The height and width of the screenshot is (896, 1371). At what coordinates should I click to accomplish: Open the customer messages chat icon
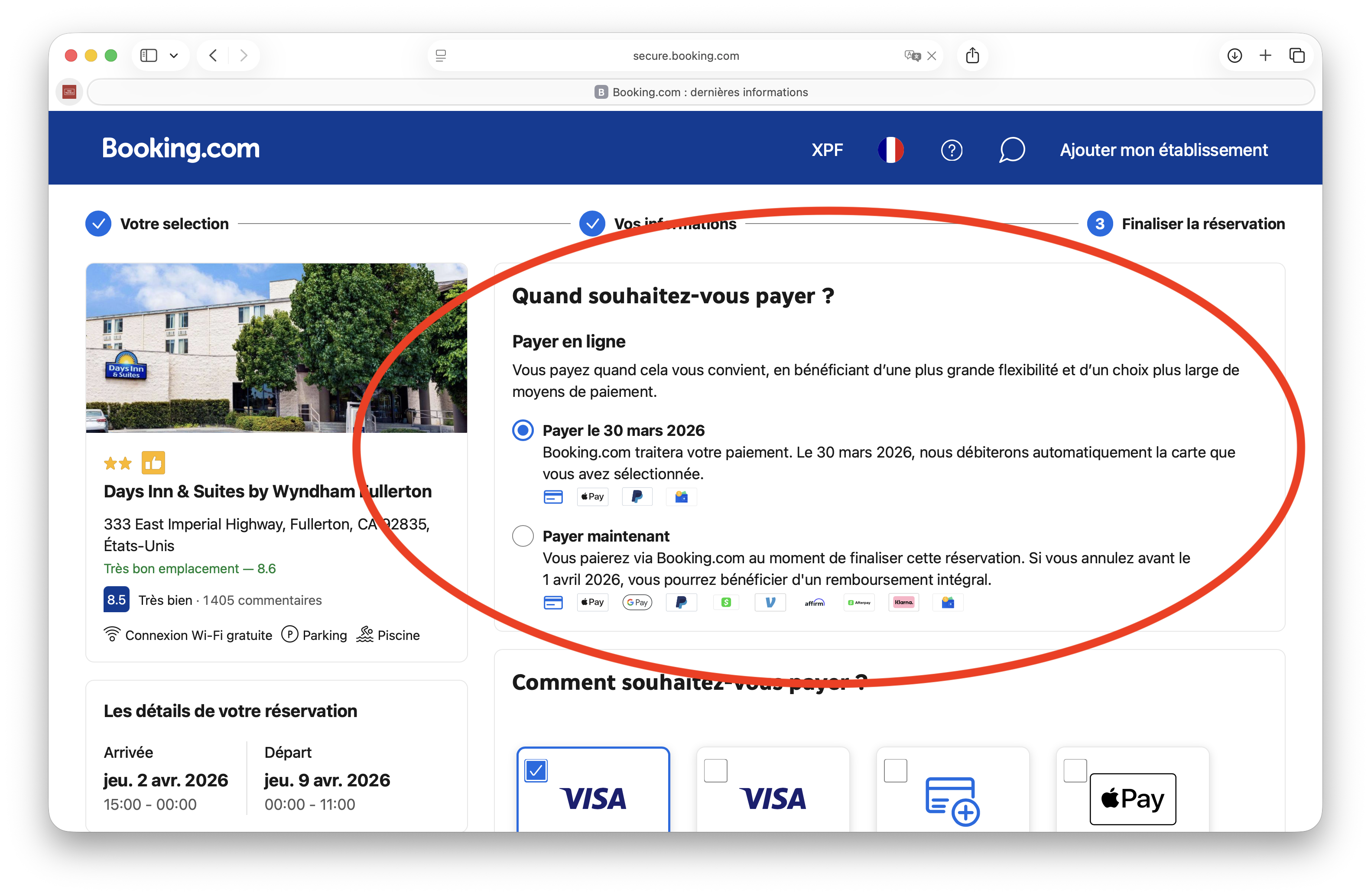1011,150
